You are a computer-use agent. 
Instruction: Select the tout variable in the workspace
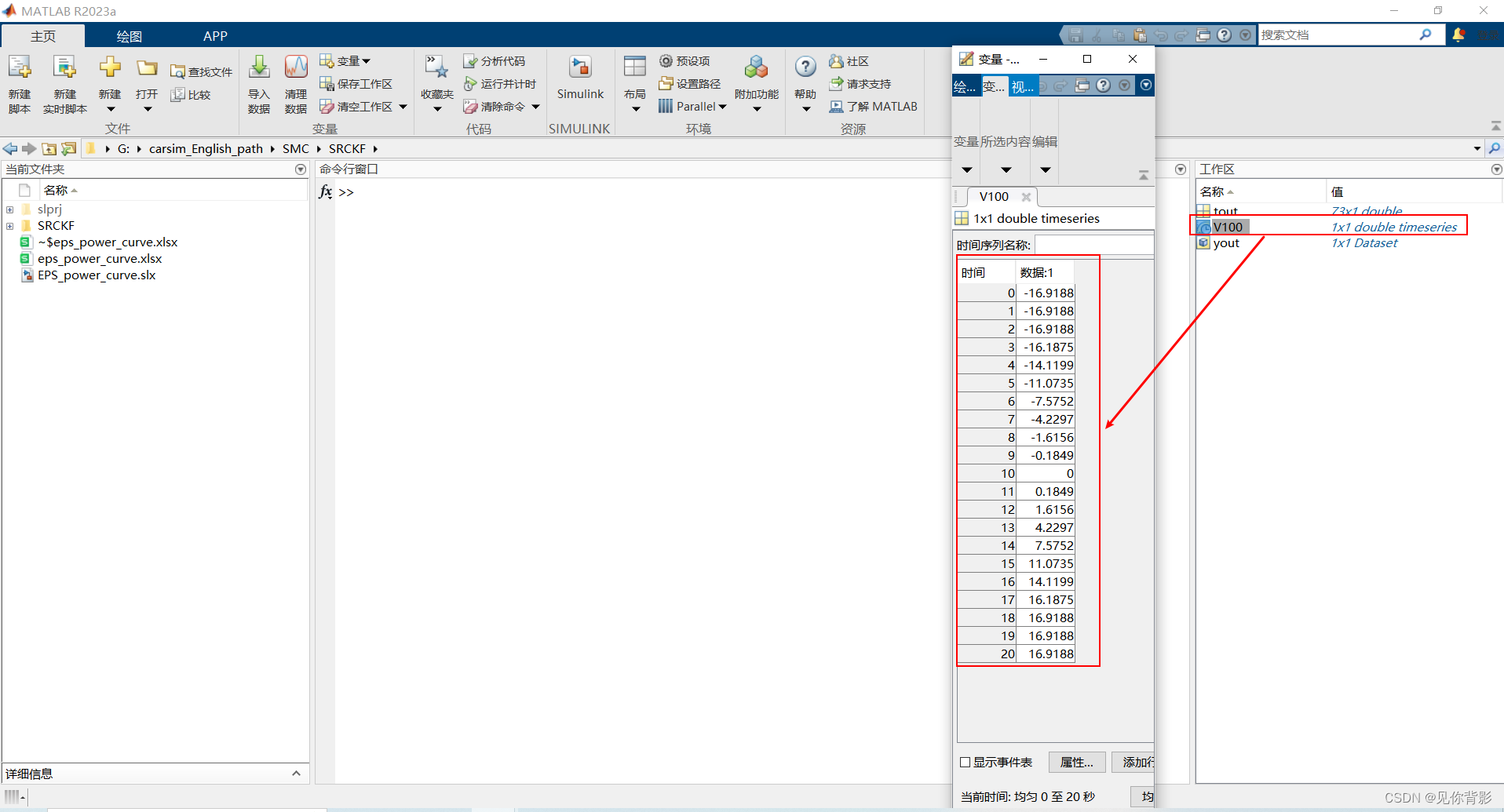coord(1225,210)
